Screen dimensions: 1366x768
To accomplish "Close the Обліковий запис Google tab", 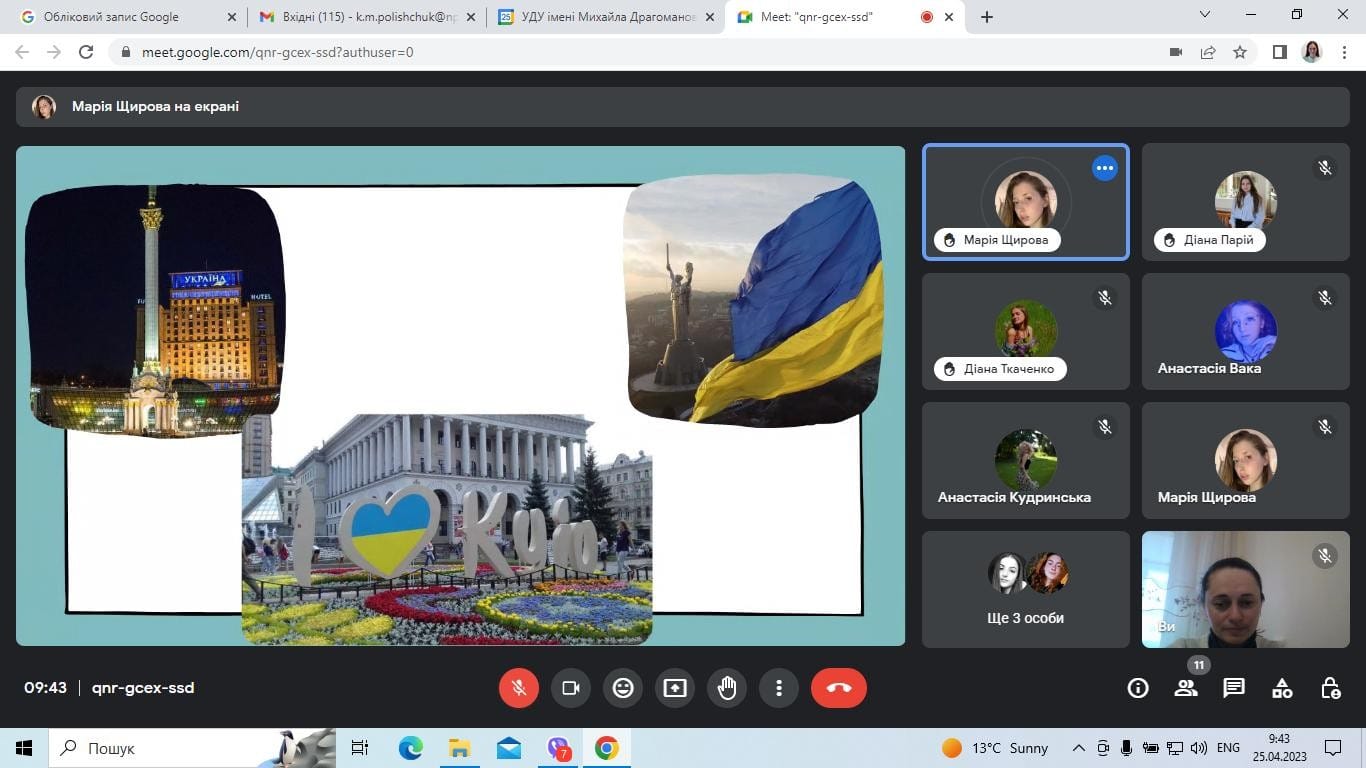I will coord(232,17).
